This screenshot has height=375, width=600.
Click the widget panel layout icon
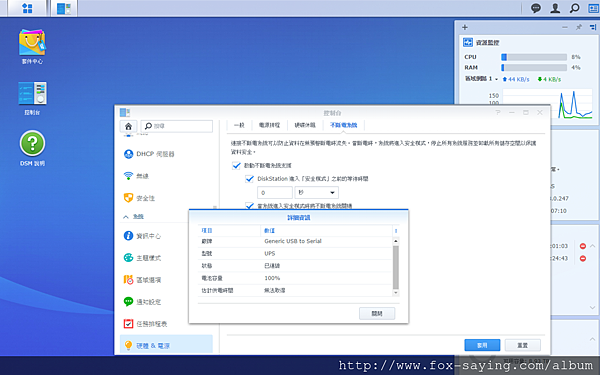click(x=593, y=27)
